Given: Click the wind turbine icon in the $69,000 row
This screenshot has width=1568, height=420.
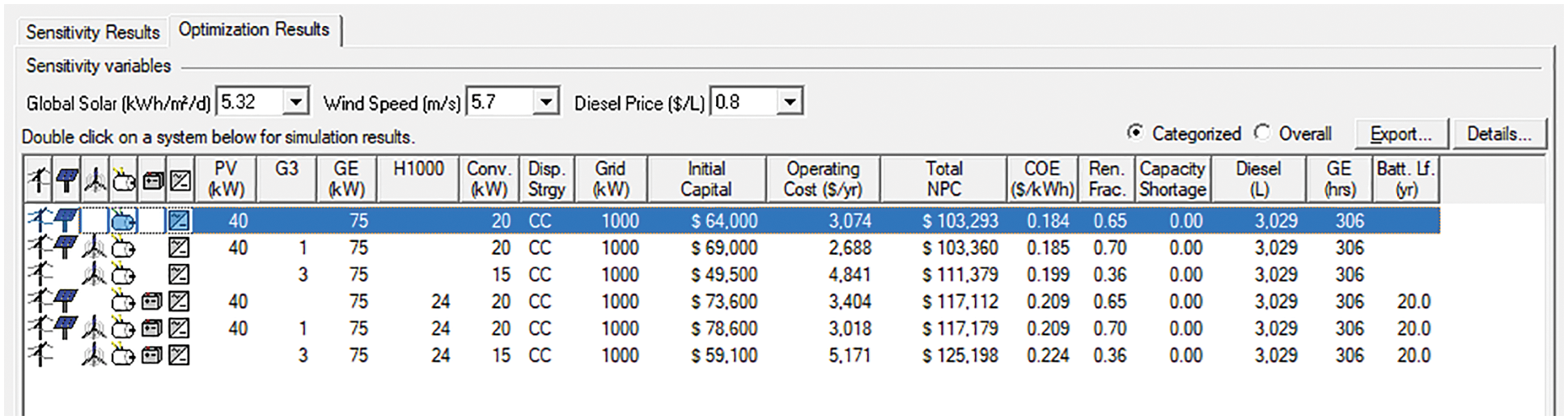Looking at the screenshot, I should [x=95, y=248].
